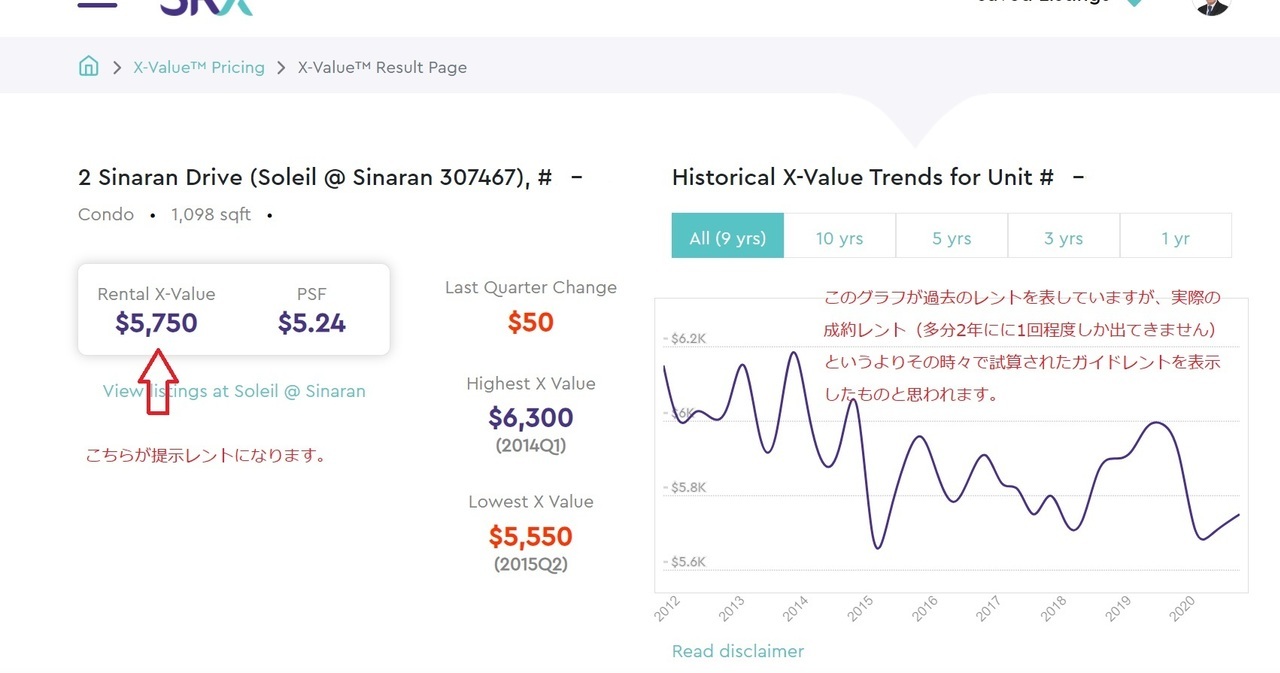The height and width of the screenshot is (673, 1280).
Task: Click the Last Quarter Change label
Action: (531, 288)
